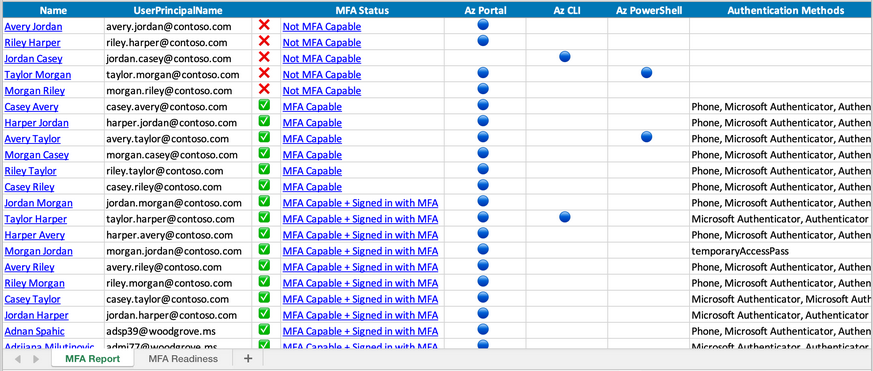Viewport: 873px width, 371px height.
Task: Click the green check icon for adsp39@woodgrove.ms
Action: tap(264, 330)
